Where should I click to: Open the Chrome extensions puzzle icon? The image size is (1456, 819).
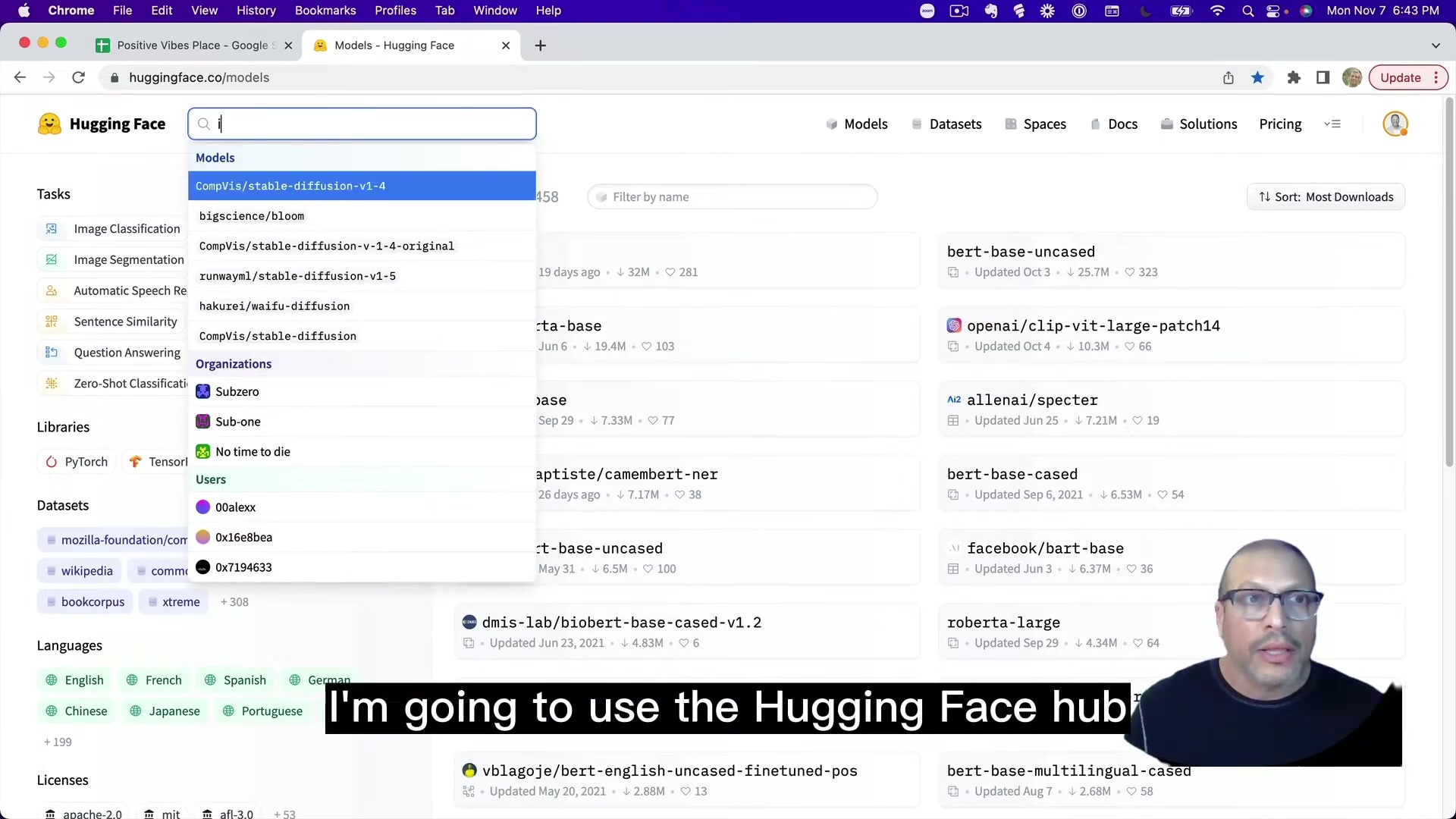coord(1294,77)
